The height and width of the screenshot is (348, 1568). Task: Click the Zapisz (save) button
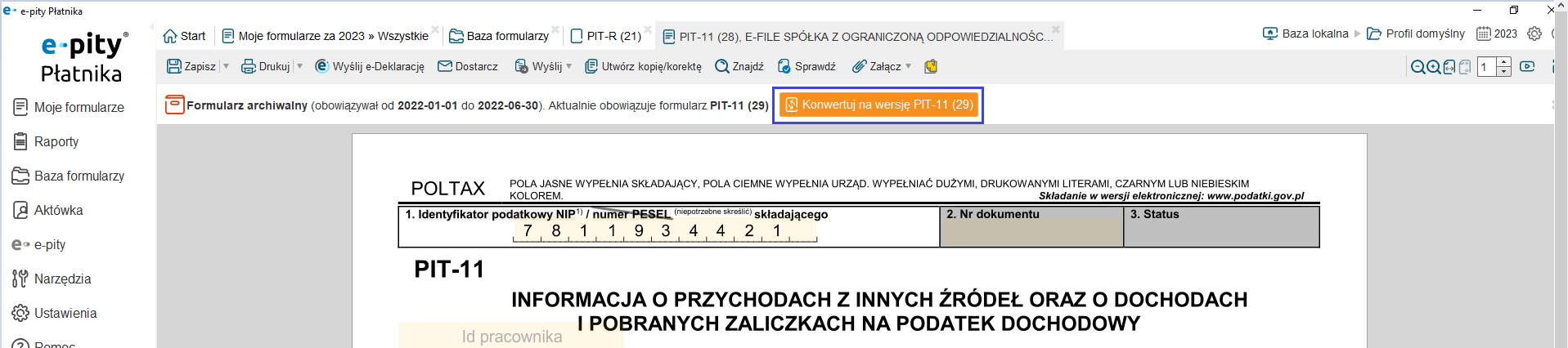coord(191,66)
